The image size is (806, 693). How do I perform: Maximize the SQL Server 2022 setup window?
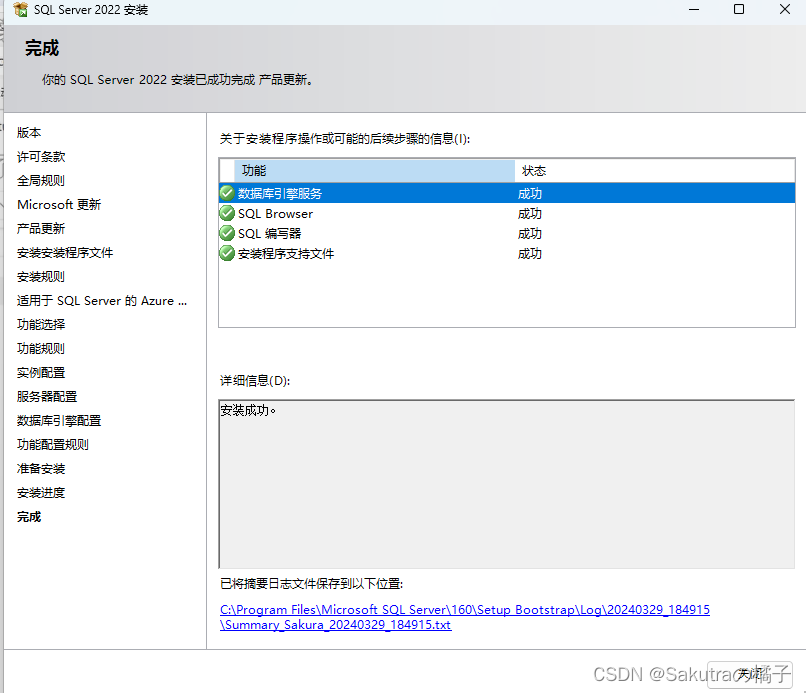739,9
